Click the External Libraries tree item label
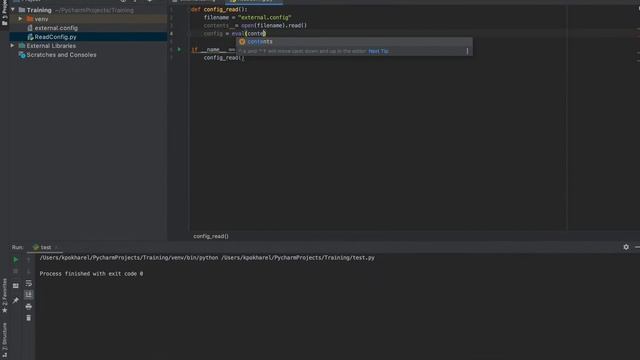Screen dimensions: 640x360 point(51,46)
